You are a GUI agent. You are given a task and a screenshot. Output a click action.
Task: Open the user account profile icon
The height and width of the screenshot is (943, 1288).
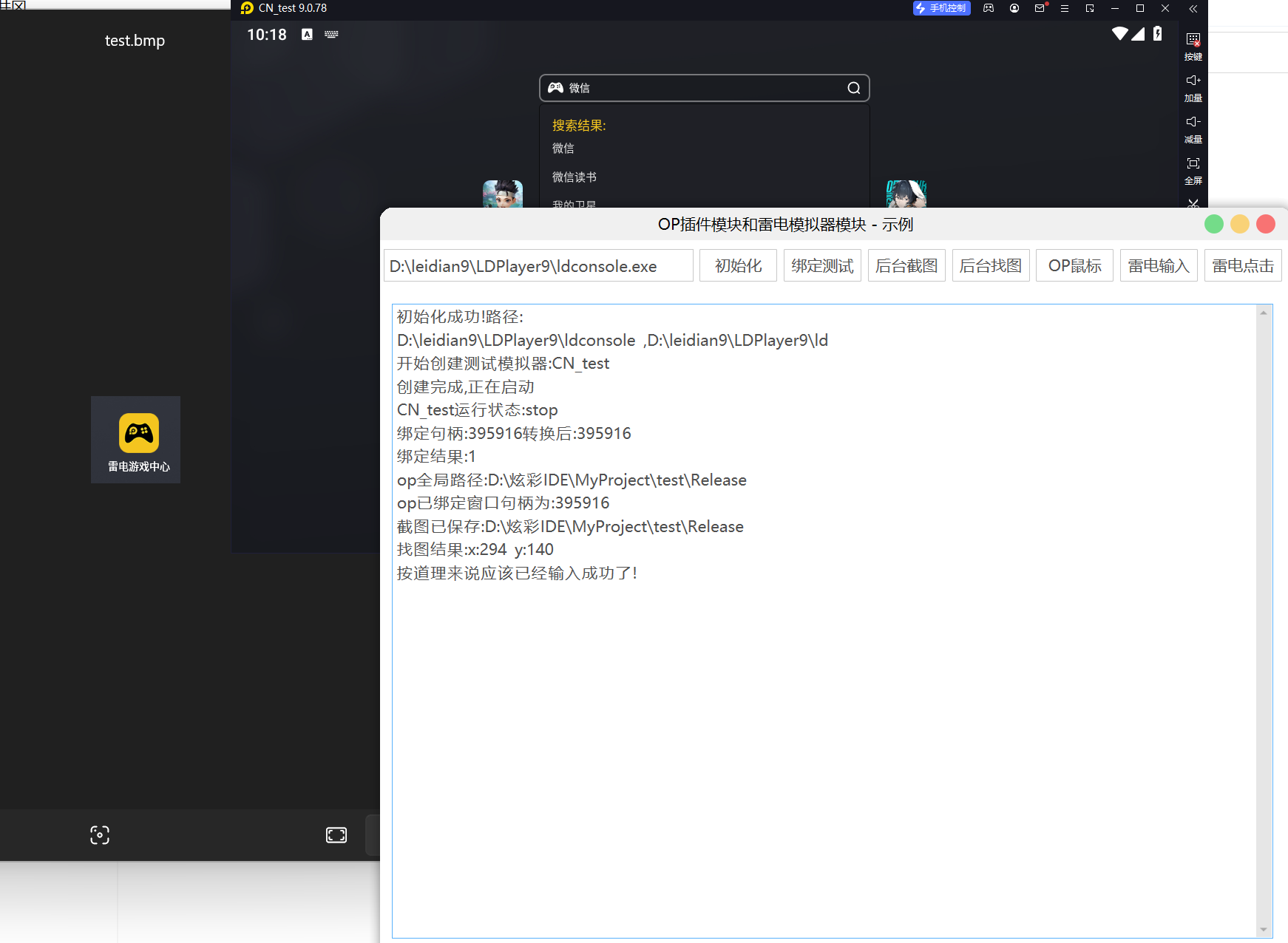1014,8
